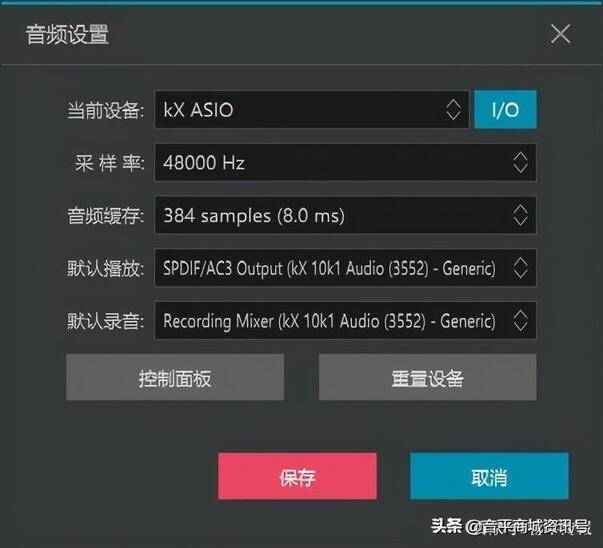Expand the 48000 Hz sample rate dropdown
This screenshot has height=548, width=603.
[345, 162]
